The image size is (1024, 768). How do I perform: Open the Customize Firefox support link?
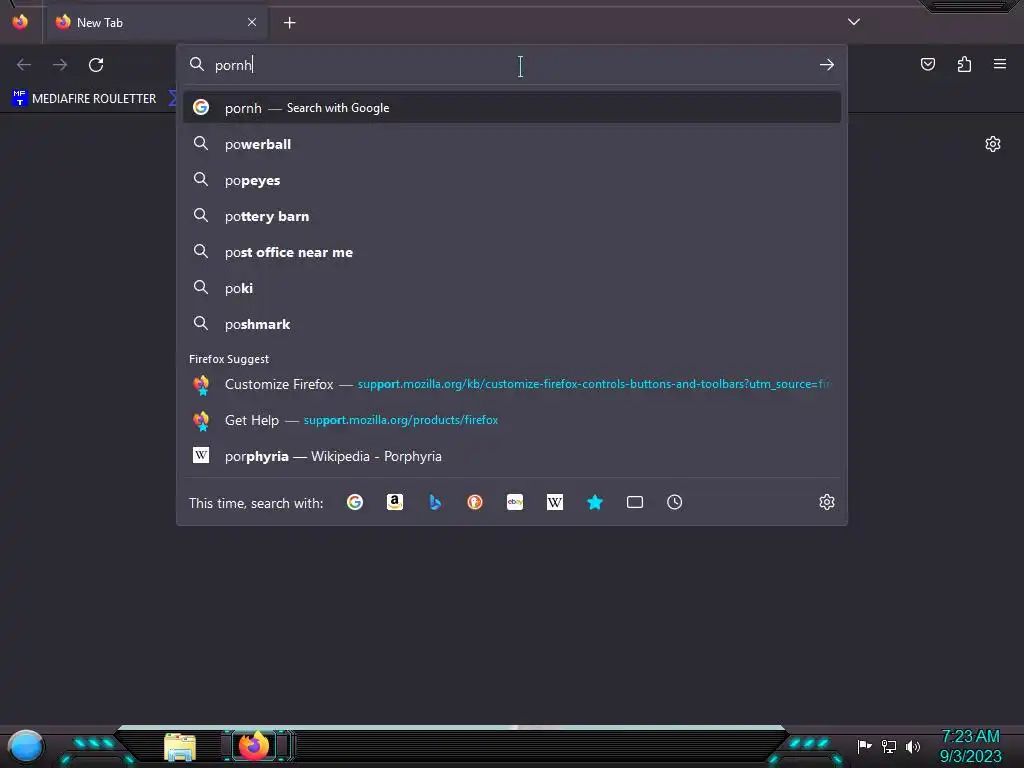(x=512, y=384)
